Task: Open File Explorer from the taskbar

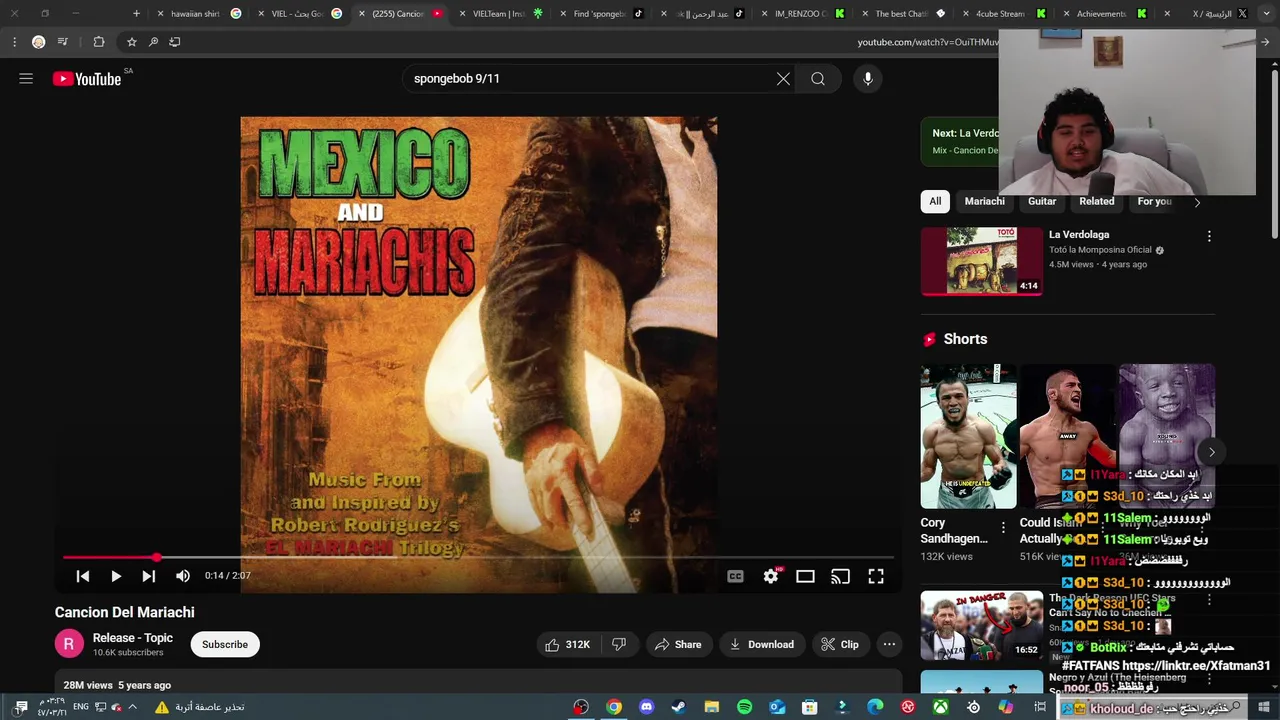Action: [x=711, y=707]
